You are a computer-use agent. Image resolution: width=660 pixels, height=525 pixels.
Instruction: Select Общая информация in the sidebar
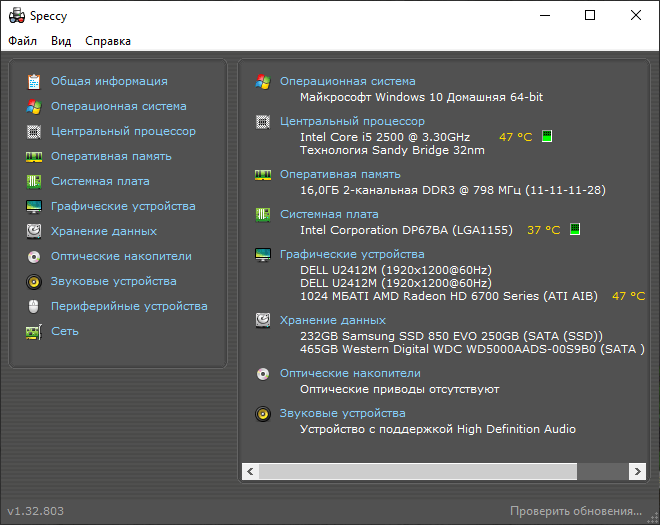(x=109, y=81)
